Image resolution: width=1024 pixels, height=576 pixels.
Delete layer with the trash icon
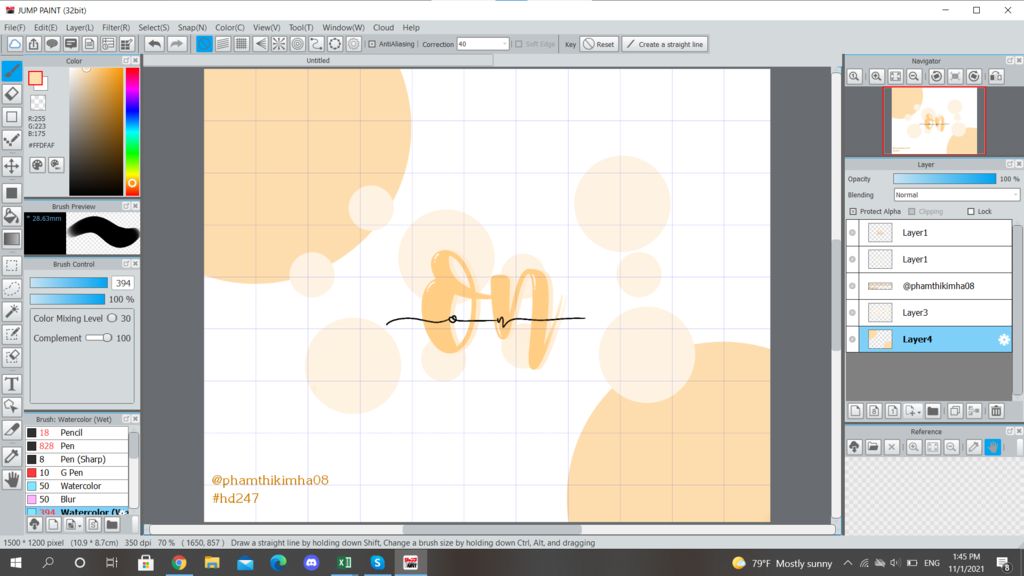996,411
